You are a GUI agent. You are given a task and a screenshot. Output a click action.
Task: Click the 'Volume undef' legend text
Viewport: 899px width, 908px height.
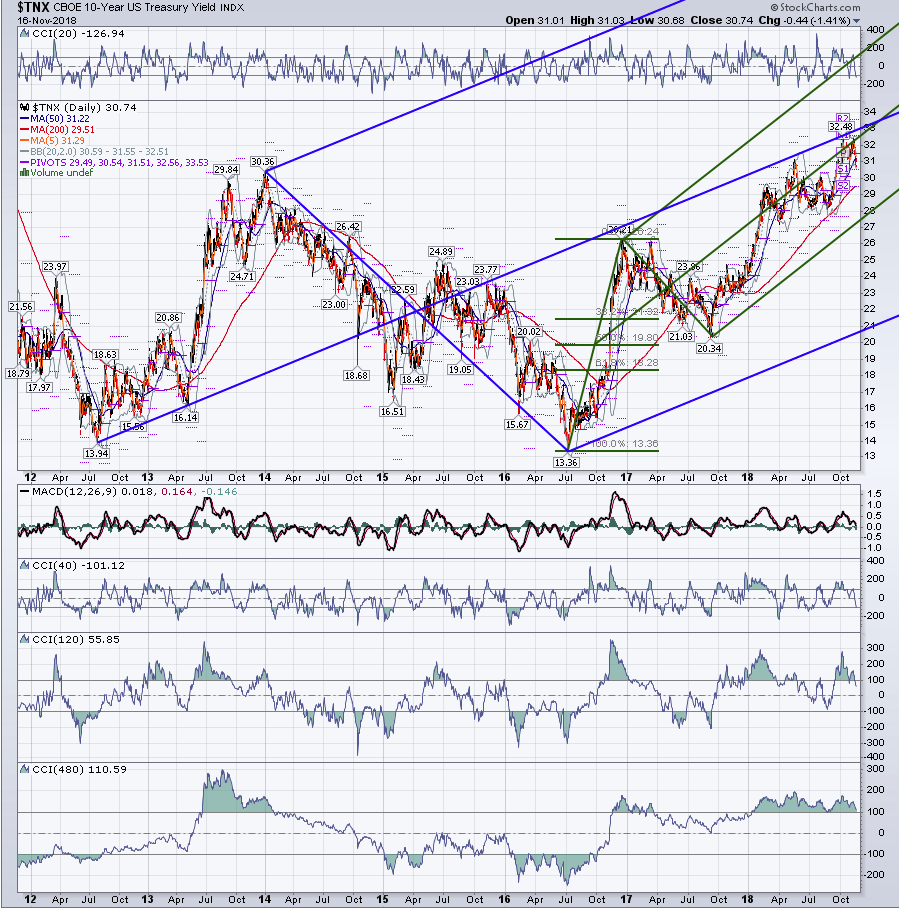(x=61, y=173)
